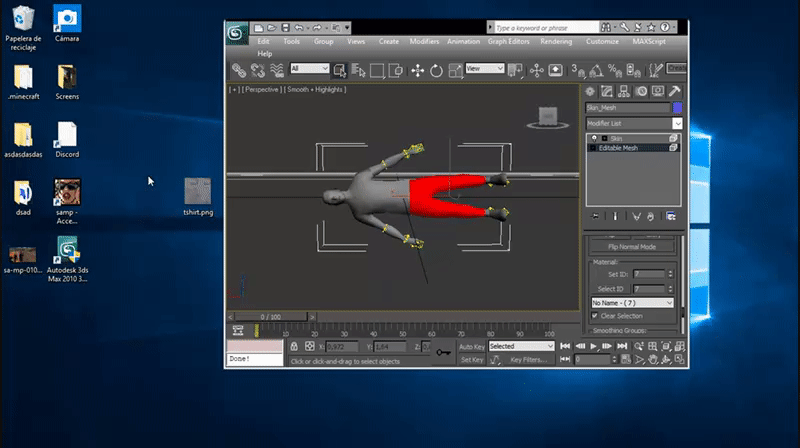Open the selection filter All dropdown

pos(310,69)
